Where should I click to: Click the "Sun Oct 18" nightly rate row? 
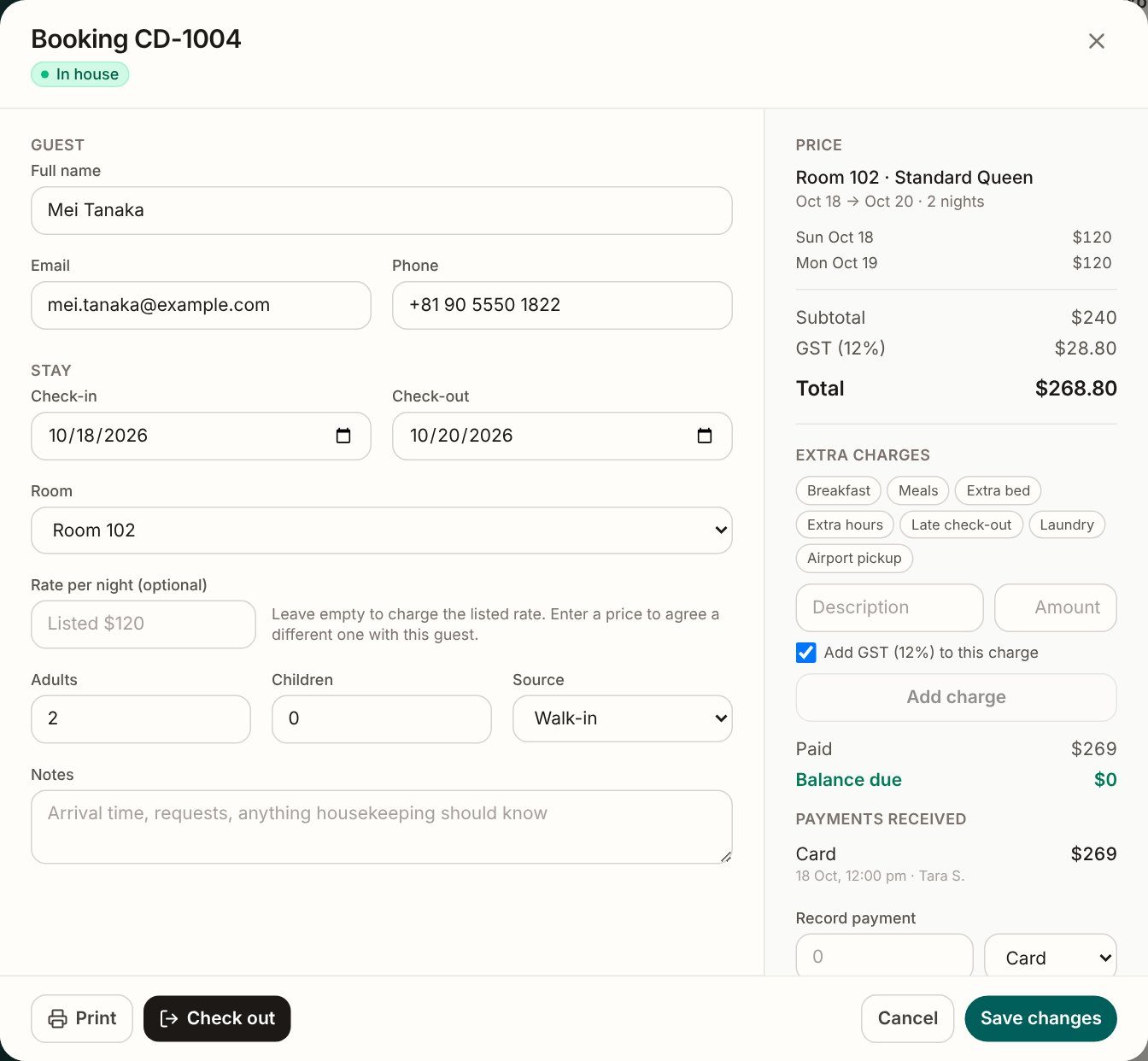pos(953,237)
